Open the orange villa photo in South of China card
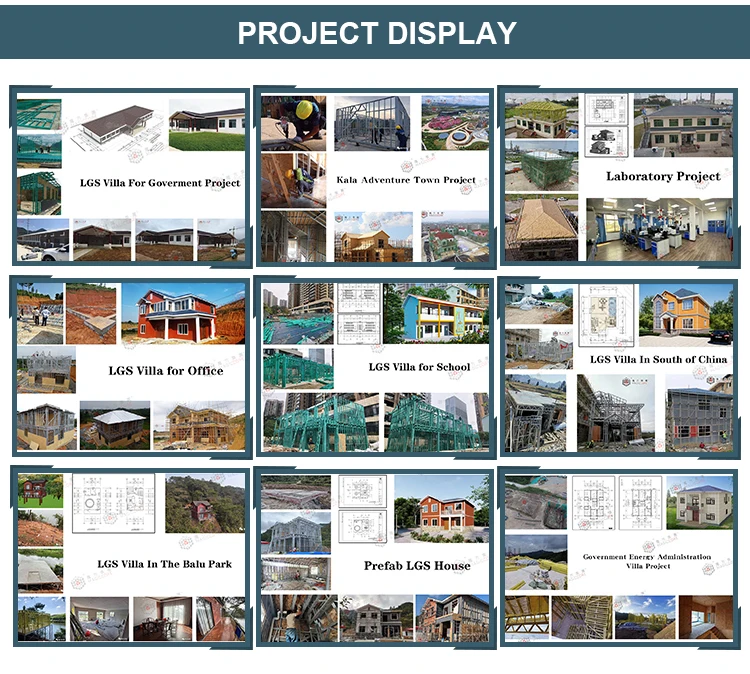This screenshot has width=750, height=674. [x=686, y=315]
